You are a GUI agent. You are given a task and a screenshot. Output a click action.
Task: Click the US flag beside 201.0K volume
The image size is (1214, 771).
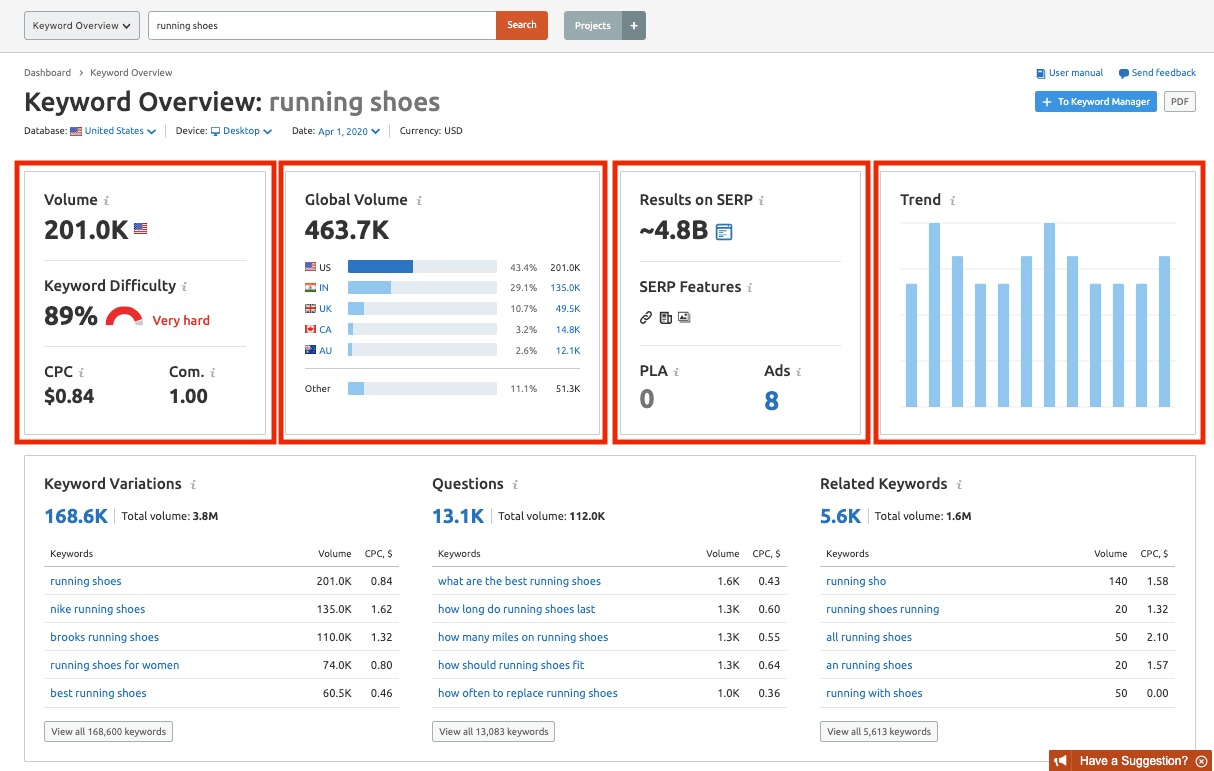tap(140, 229)
